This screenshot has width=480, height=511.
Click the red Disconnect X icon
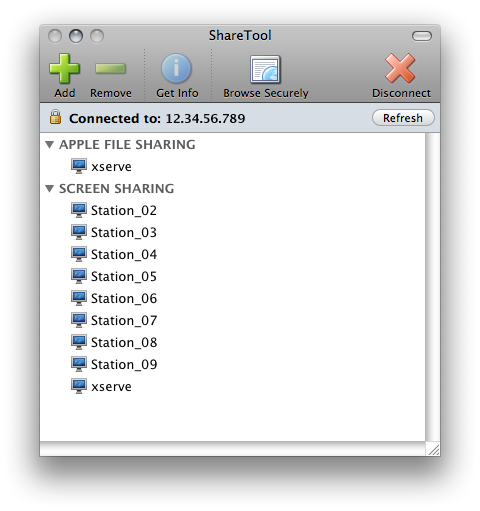[x=400, y=68]
